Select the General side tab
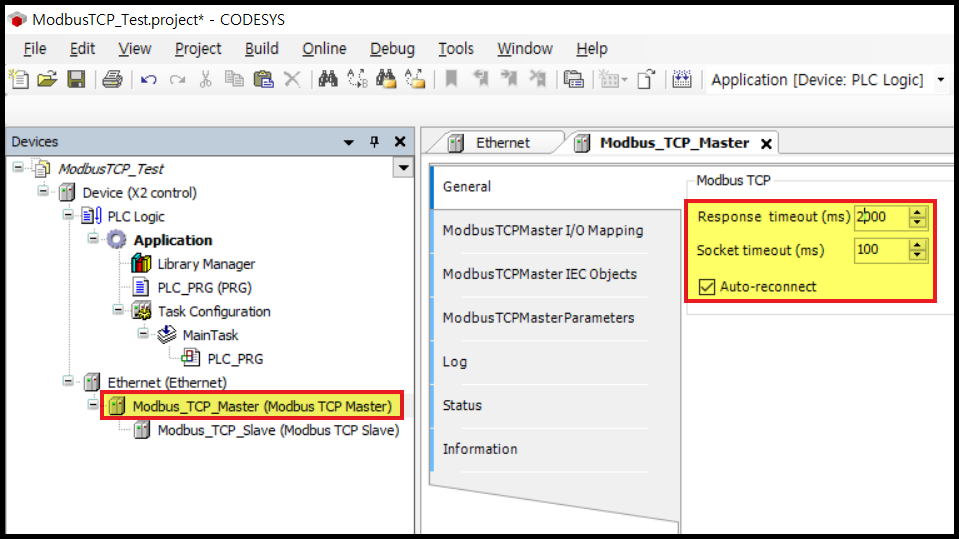Viewport: 959px width, 539px height. pos(555,187)
